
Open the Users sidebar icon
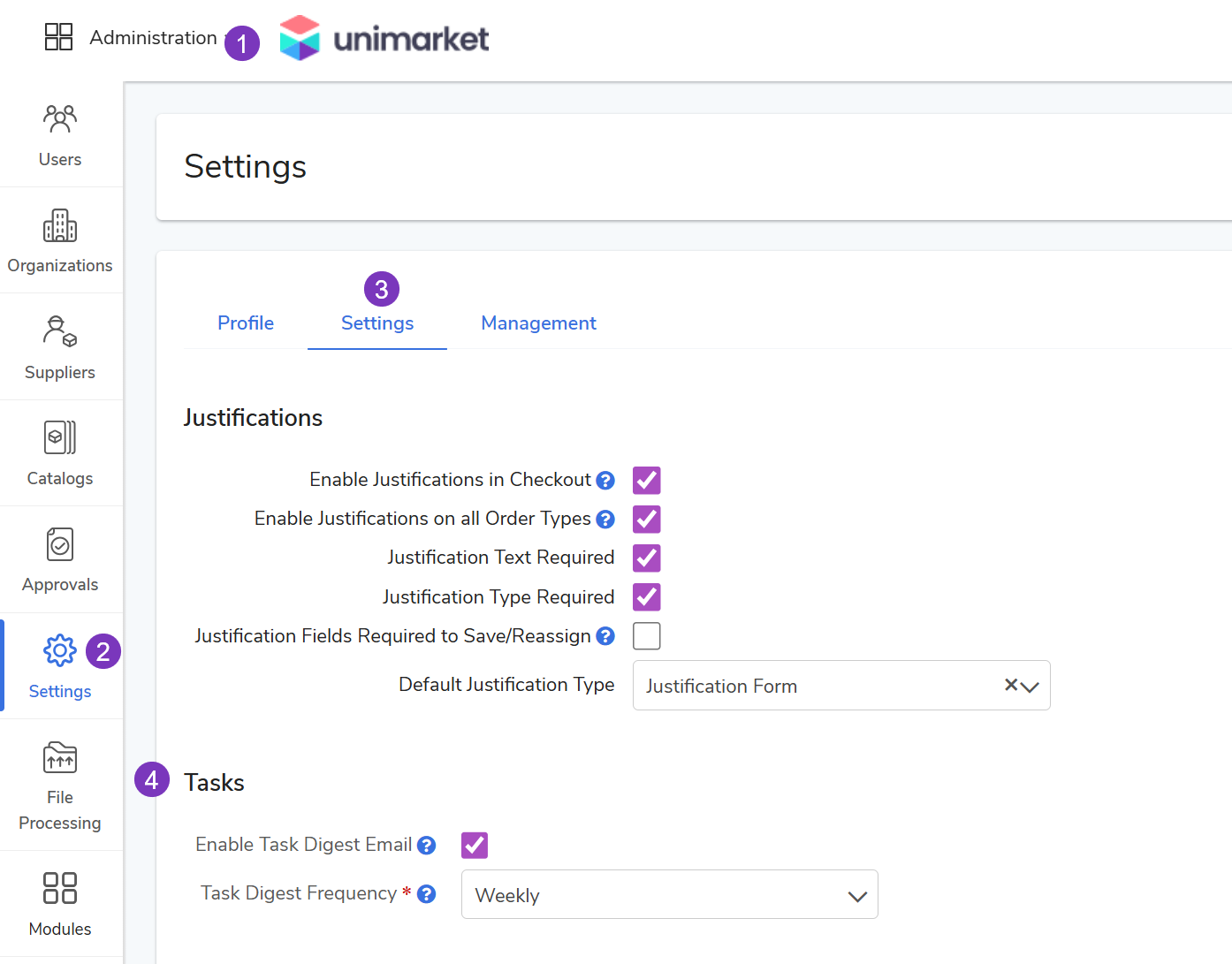60,119
